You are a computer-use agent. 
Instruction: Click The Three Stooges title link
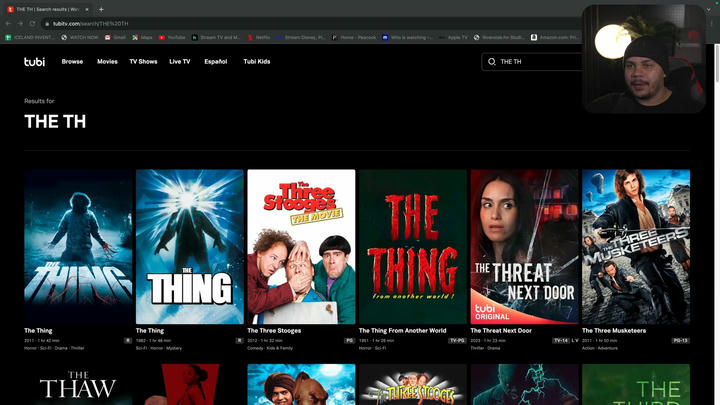point(274,331)
